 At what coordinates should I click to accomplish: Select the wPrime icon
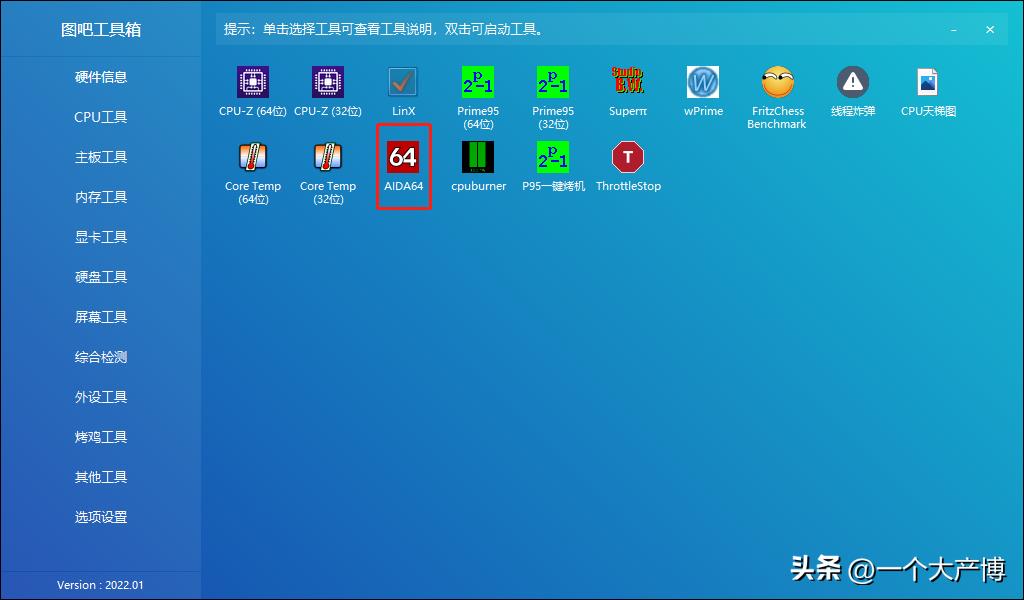703,82
